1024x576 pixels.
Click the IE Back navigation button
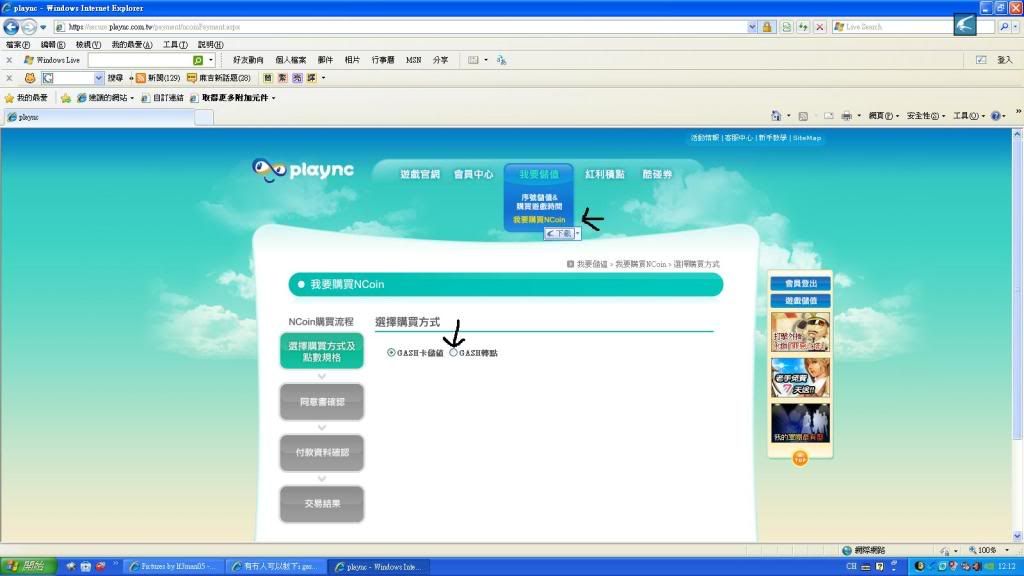click(12, 27)
